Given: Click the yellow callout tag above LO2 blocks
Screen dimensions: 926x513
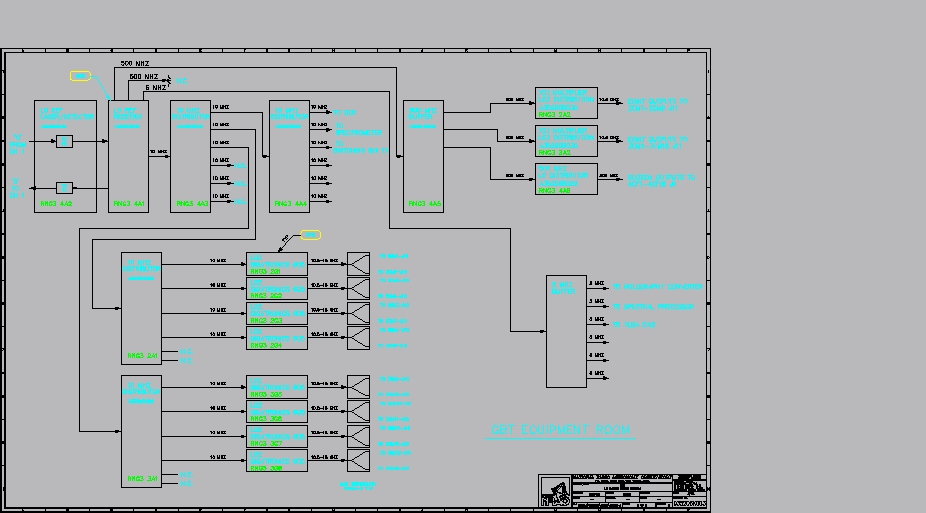Looking at the screenshot, I should pos(311,235).
